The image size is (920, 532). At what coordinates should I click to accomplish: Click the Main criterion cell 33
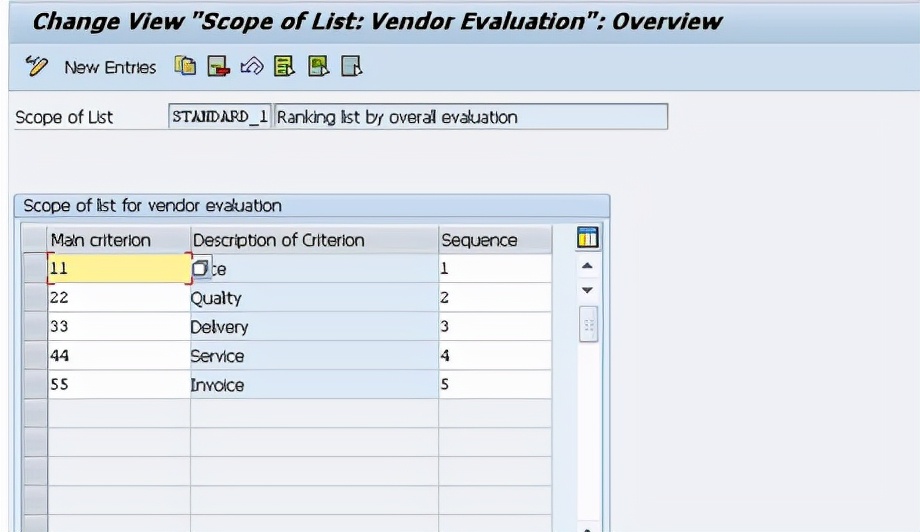pyautogui.click(x=119, y=326)
